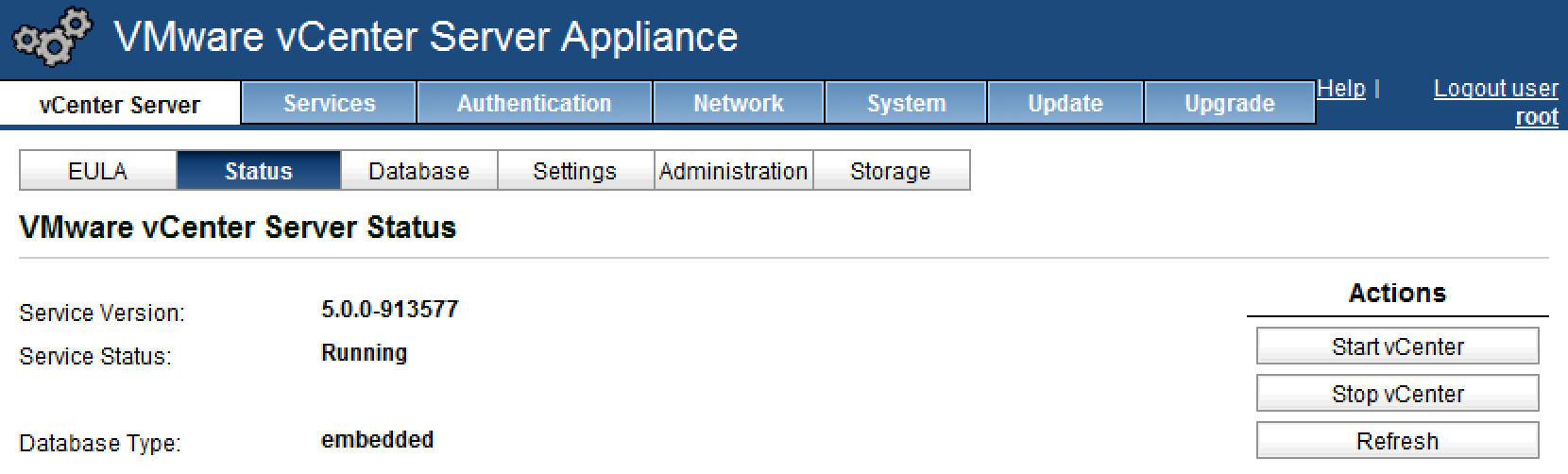
Task: Open the Database sub-tab
Action: 419,171
